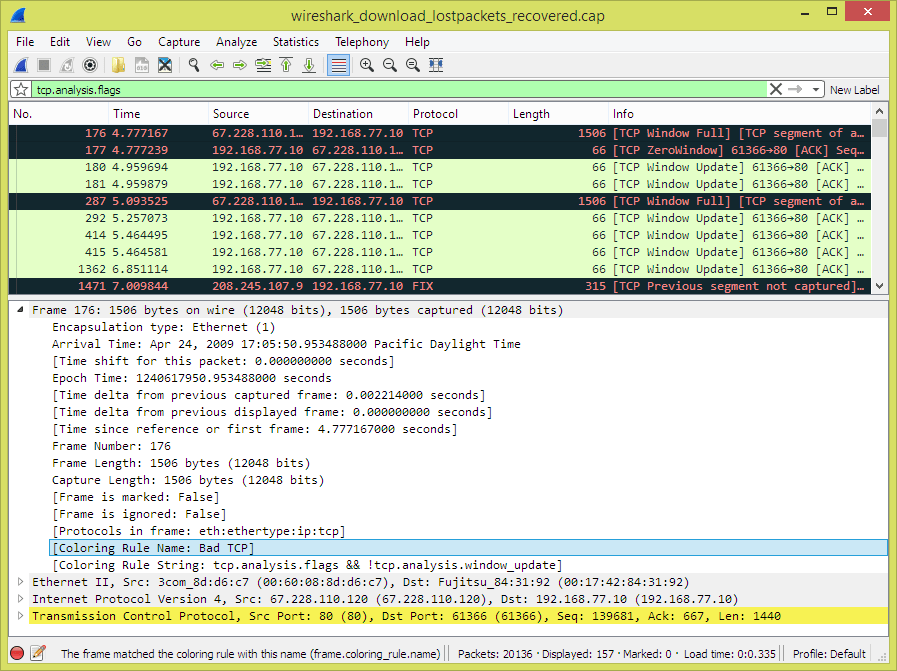Stop the packet capture
Viewport: 897px width, 671px height.
click(42, 65)
